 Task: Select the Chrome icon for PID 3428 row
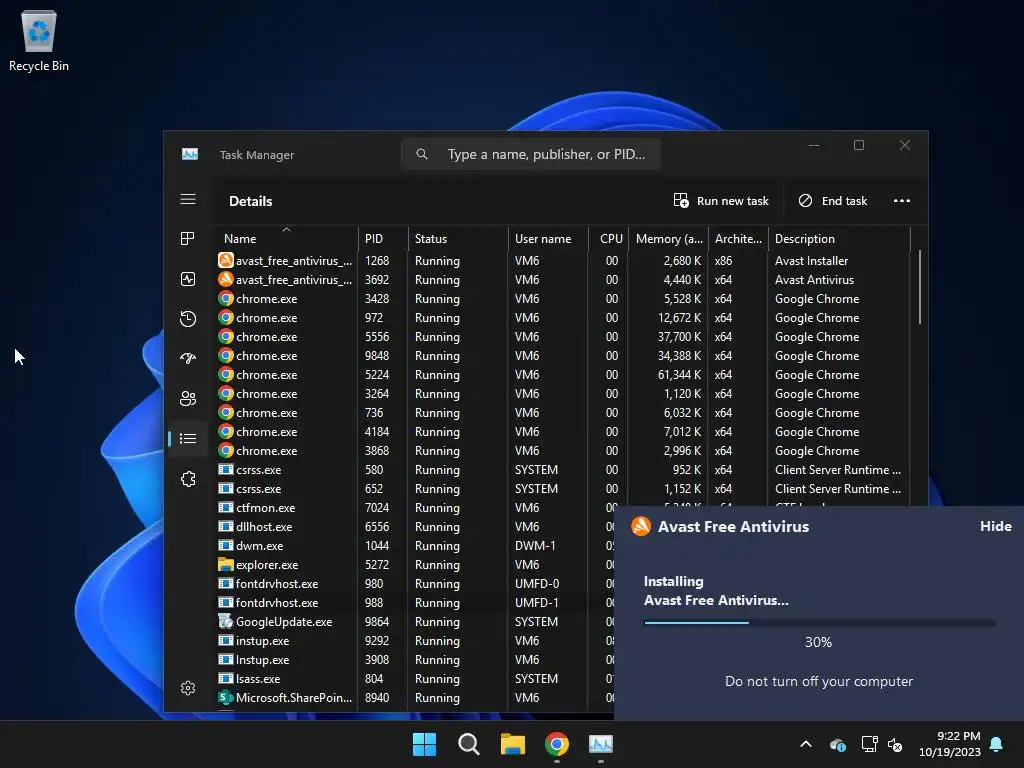pos(226,298)
